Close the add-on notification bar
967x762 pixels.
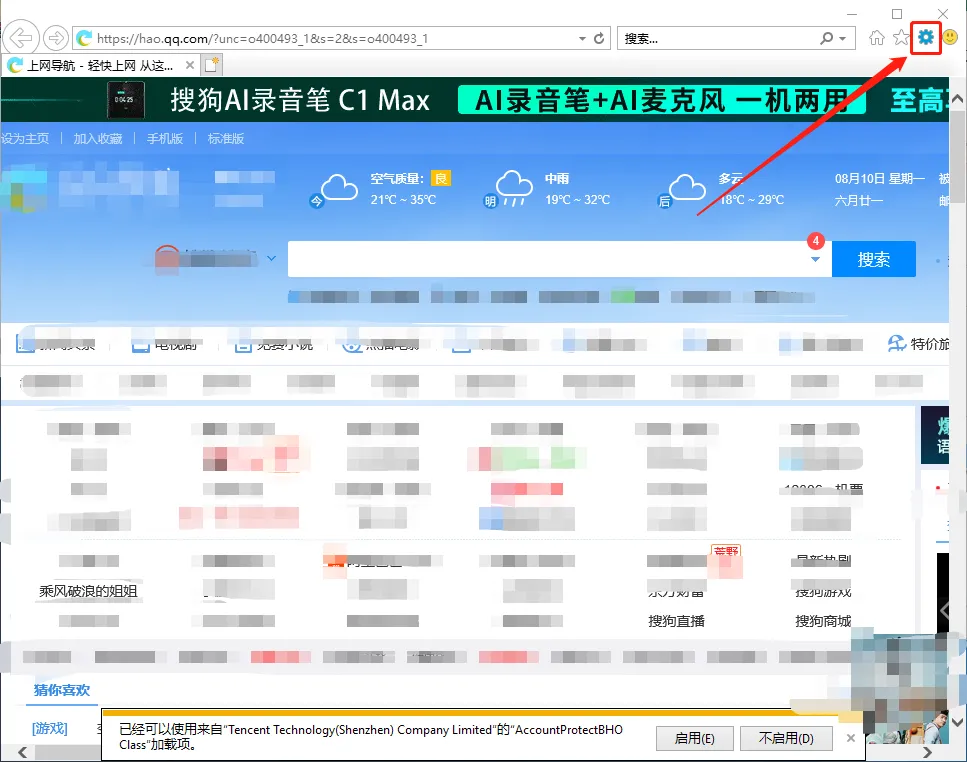[850, 738]
